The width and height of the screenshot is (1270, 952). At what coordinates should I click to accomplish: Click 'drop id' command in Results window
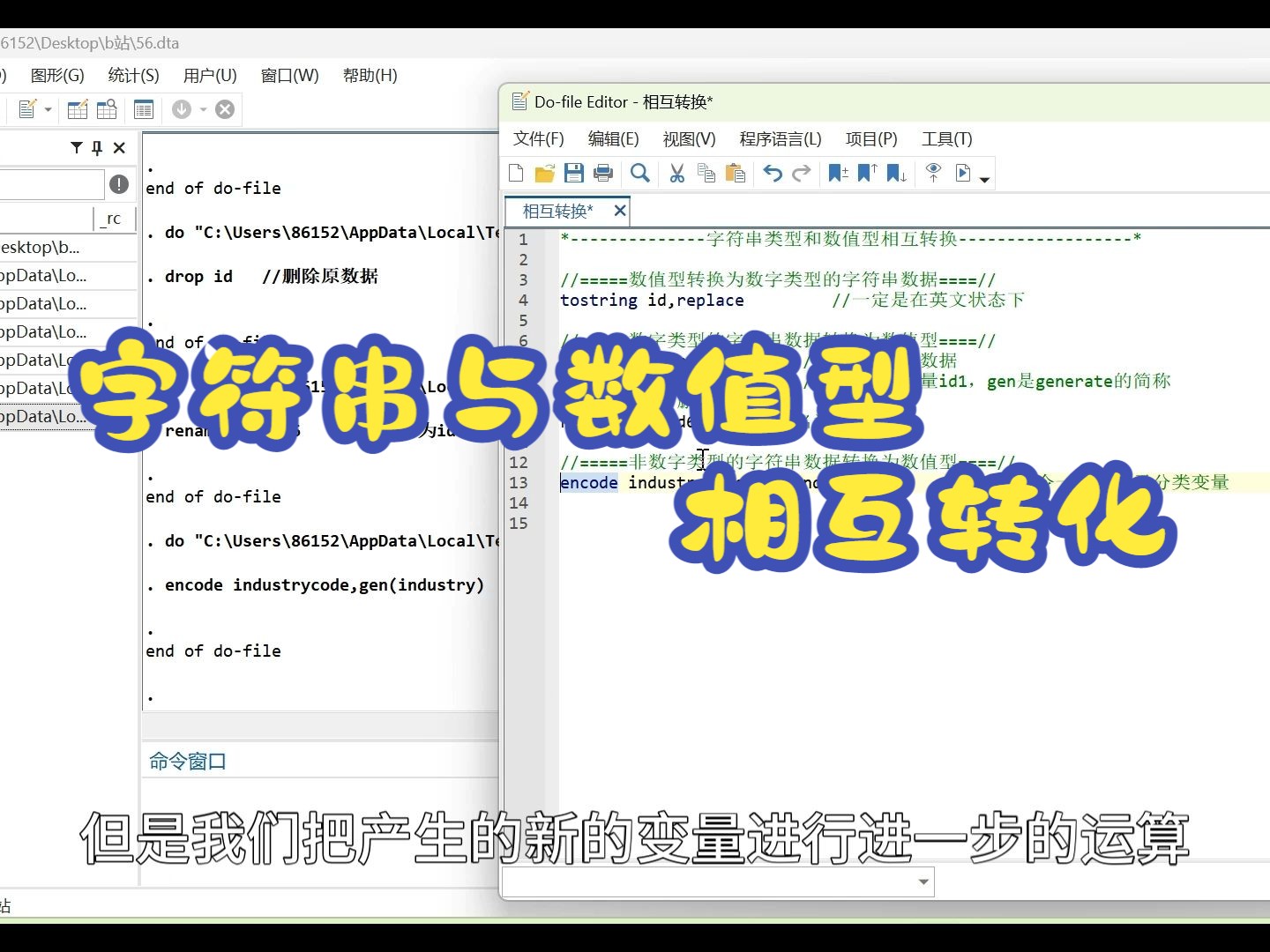[198, 276]
